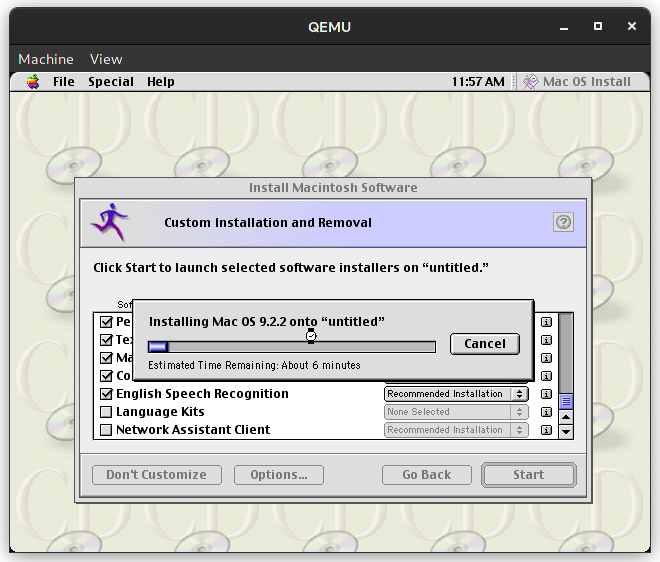The width and height of the screenshot is (660, 562).
Task: Open the Special menu
Action: 111,82
